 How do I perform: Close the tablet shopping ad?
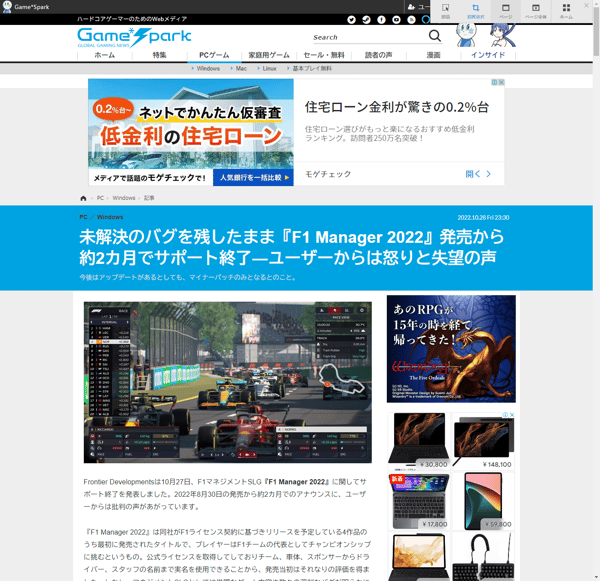point(512,415)
